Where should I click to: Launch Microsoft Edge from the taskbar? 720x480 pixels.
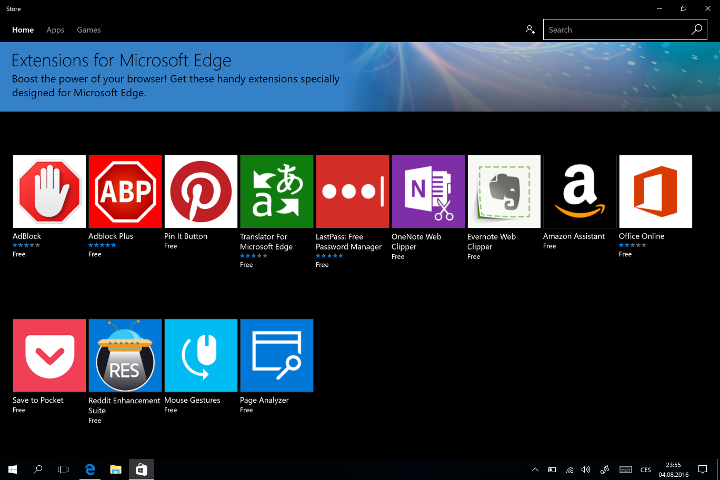[90, 469]
